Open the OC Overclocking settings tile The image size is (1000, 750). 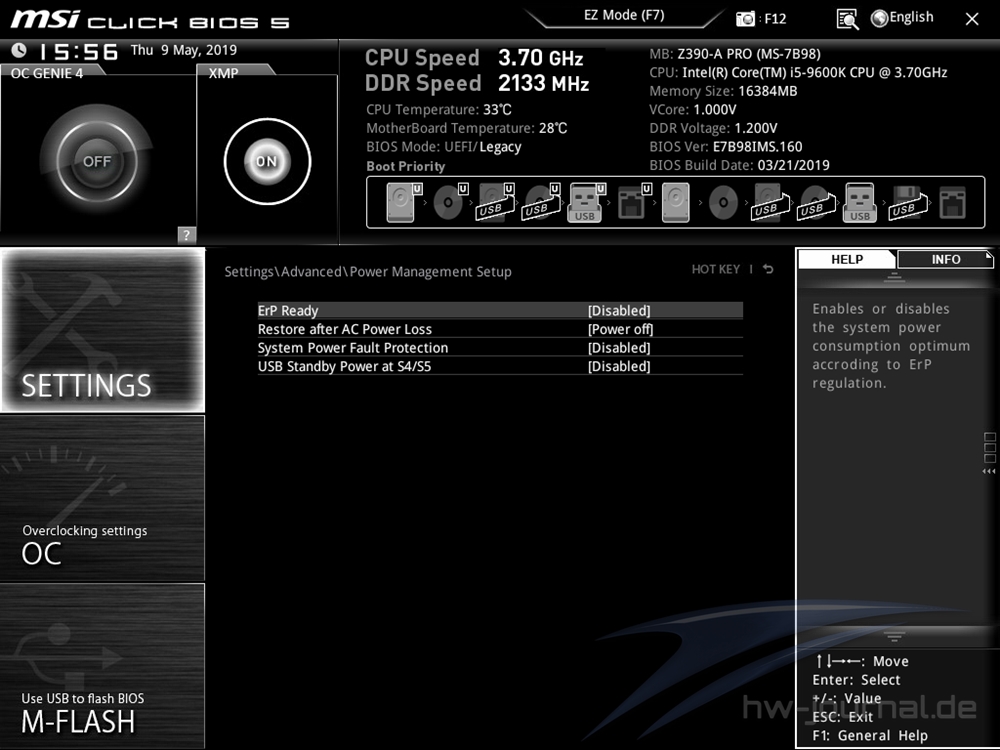(103, 498)
